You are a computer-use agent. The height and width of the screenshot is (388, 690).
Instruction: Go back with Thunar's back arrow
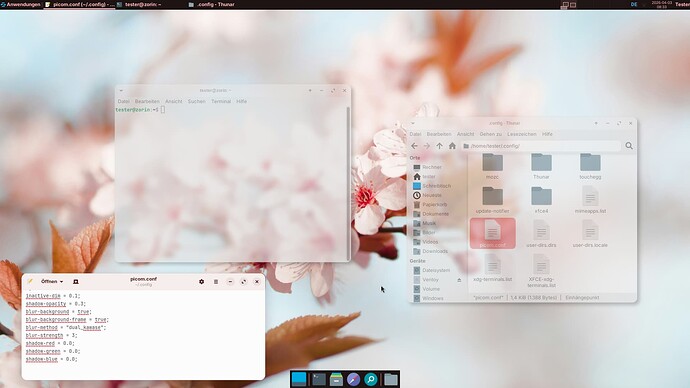click(x=415, y=146)
